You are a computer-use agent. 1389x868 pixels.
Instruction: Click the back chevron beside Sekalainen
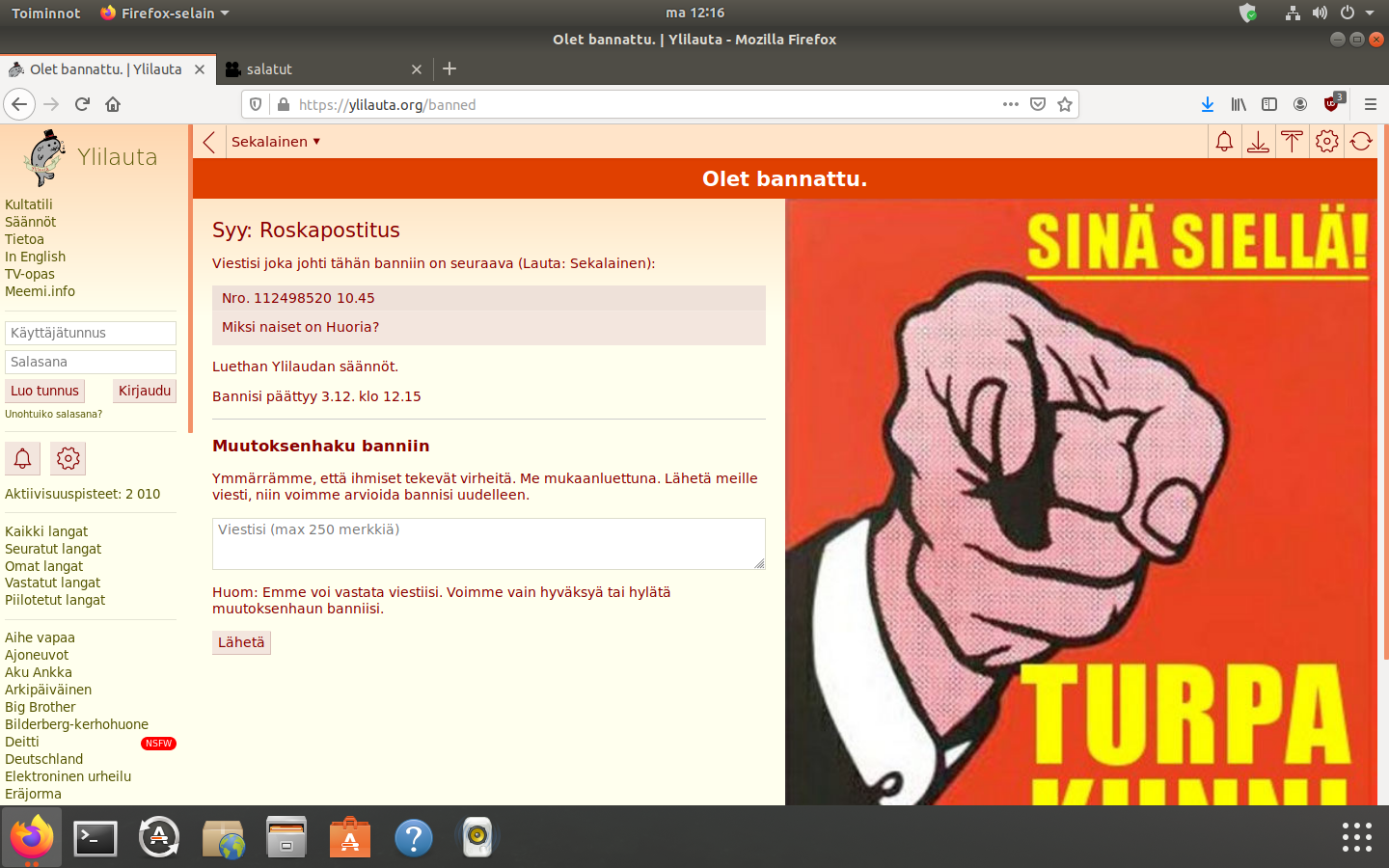[x=209, y=142]
